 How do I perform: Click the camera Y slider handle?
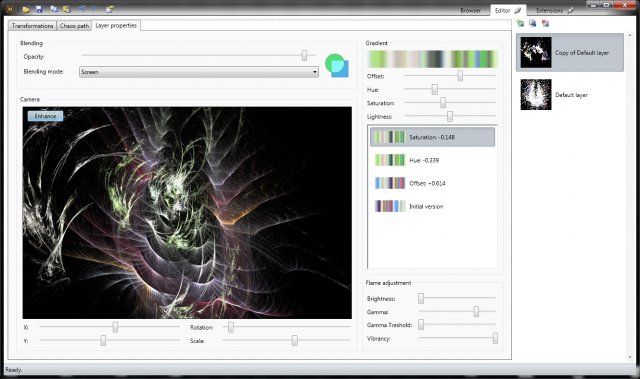point(103,340)
